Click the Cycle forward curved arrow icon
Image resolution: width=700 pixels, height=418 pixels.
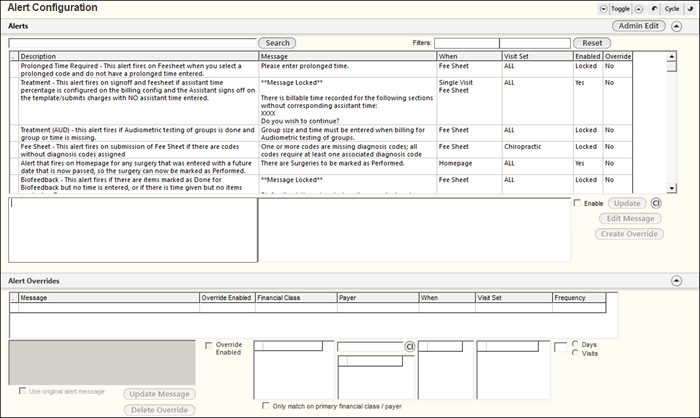(690, 9)
